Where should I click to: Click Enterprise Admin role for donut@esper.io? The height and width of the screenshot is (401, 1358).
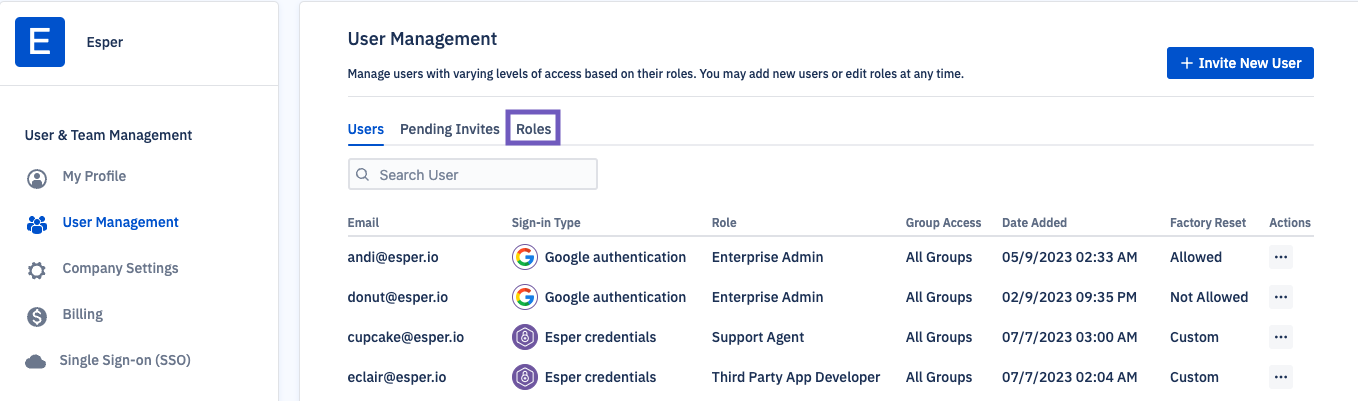coord(768,297)
